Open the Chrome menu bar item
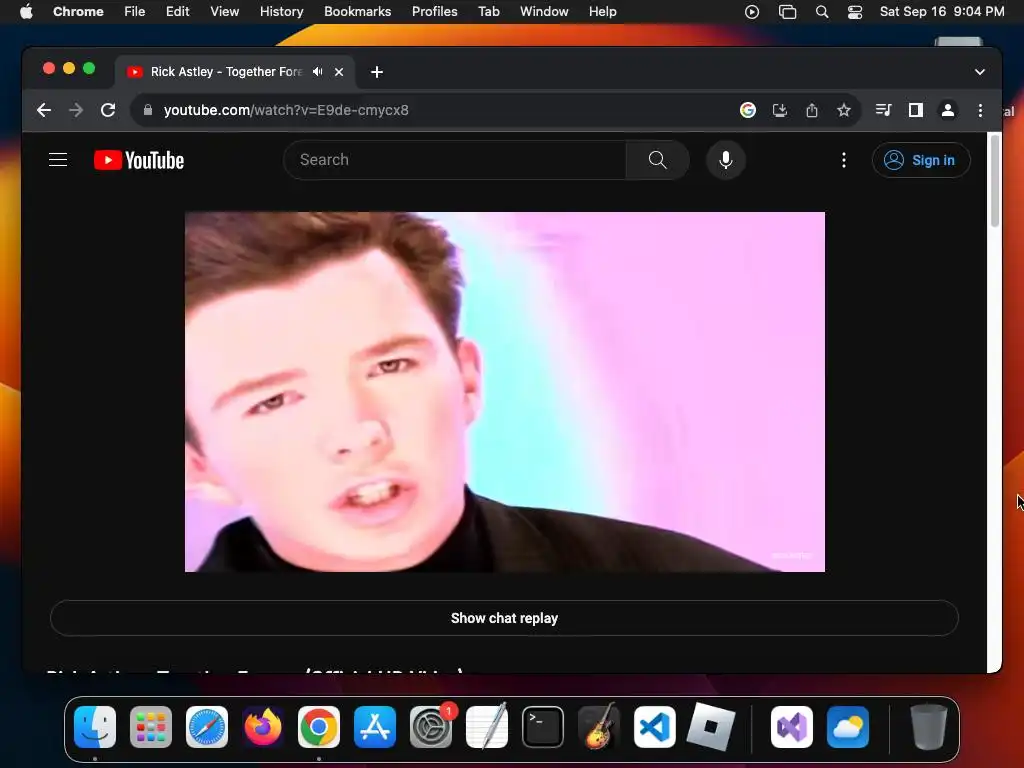The image size is (1024, 768). [78, 12]
